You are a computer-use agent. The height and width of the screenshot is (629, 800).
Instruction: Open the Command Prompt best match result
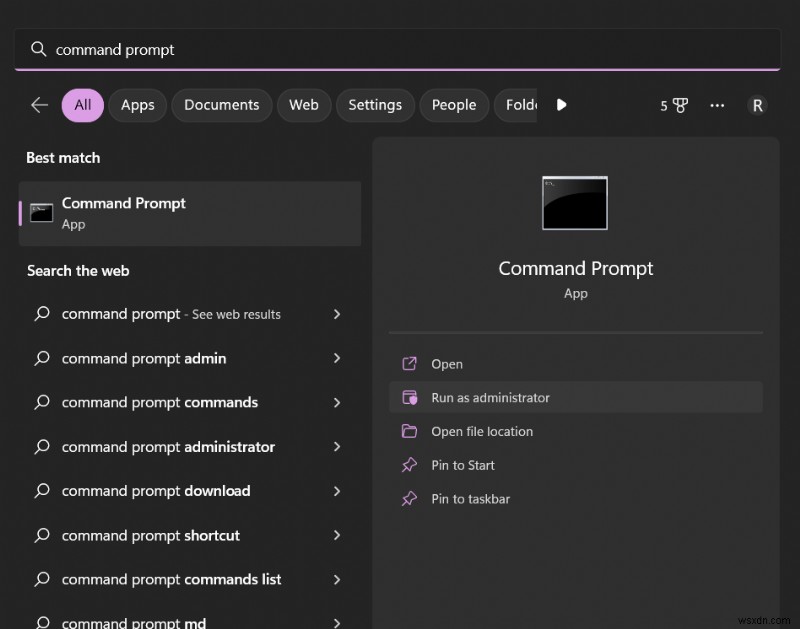tap(190, 213)
